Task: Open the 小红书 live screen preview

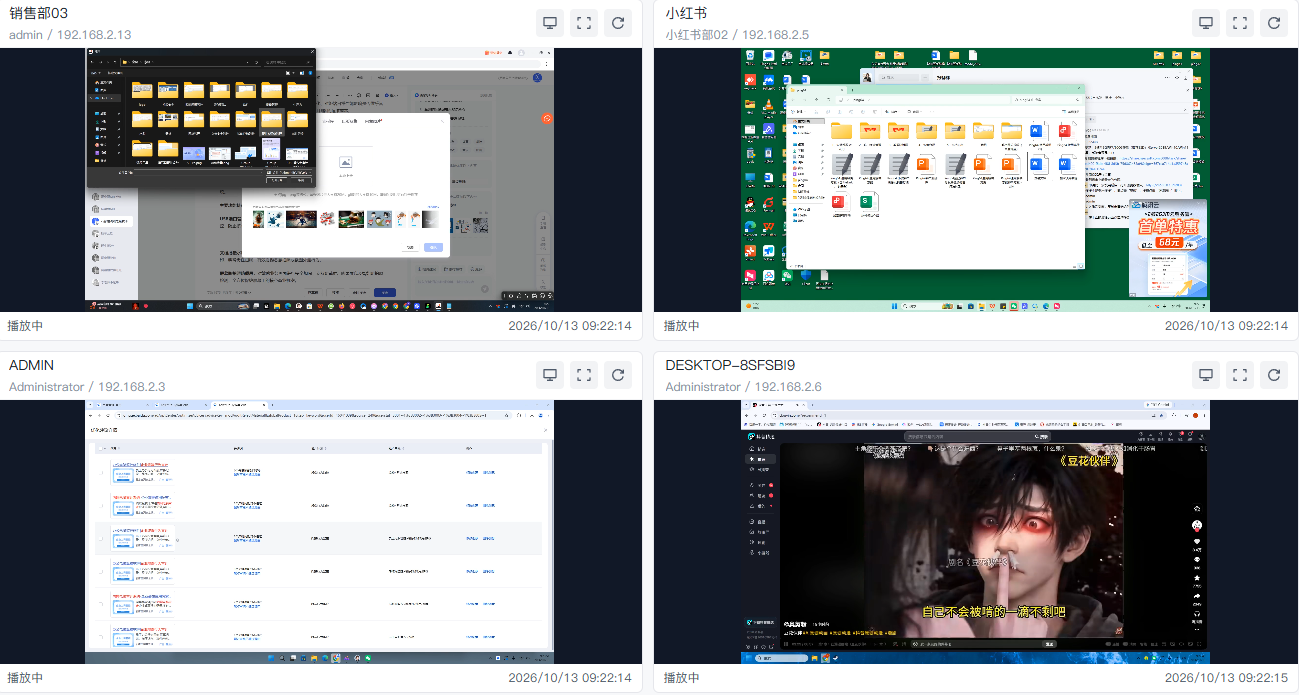Action: (976, 180)
